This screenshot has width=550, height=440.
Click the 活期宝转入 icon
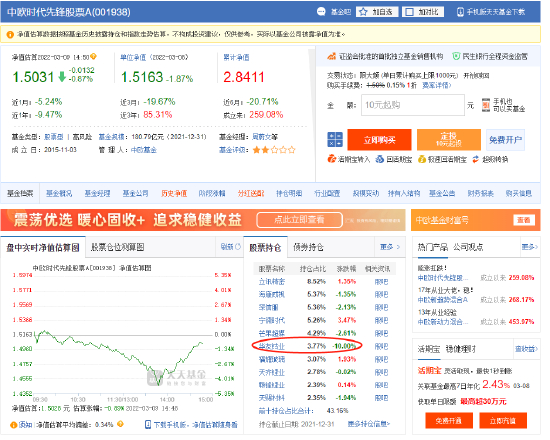(331, 159)
